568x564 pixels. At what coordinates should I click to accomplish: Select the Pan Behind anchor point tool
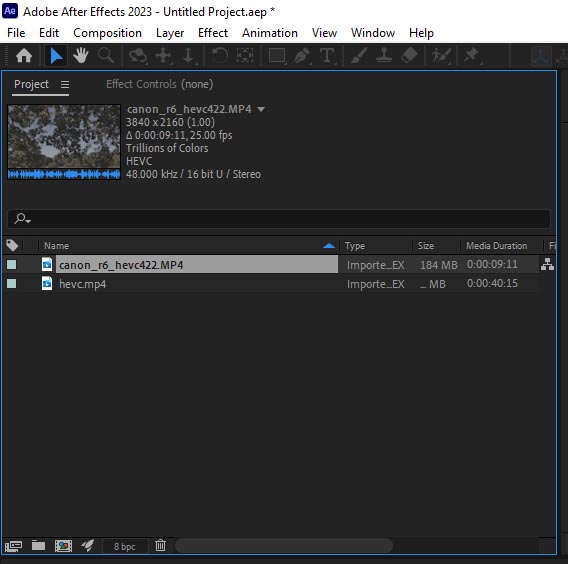[x=245, y=55]
